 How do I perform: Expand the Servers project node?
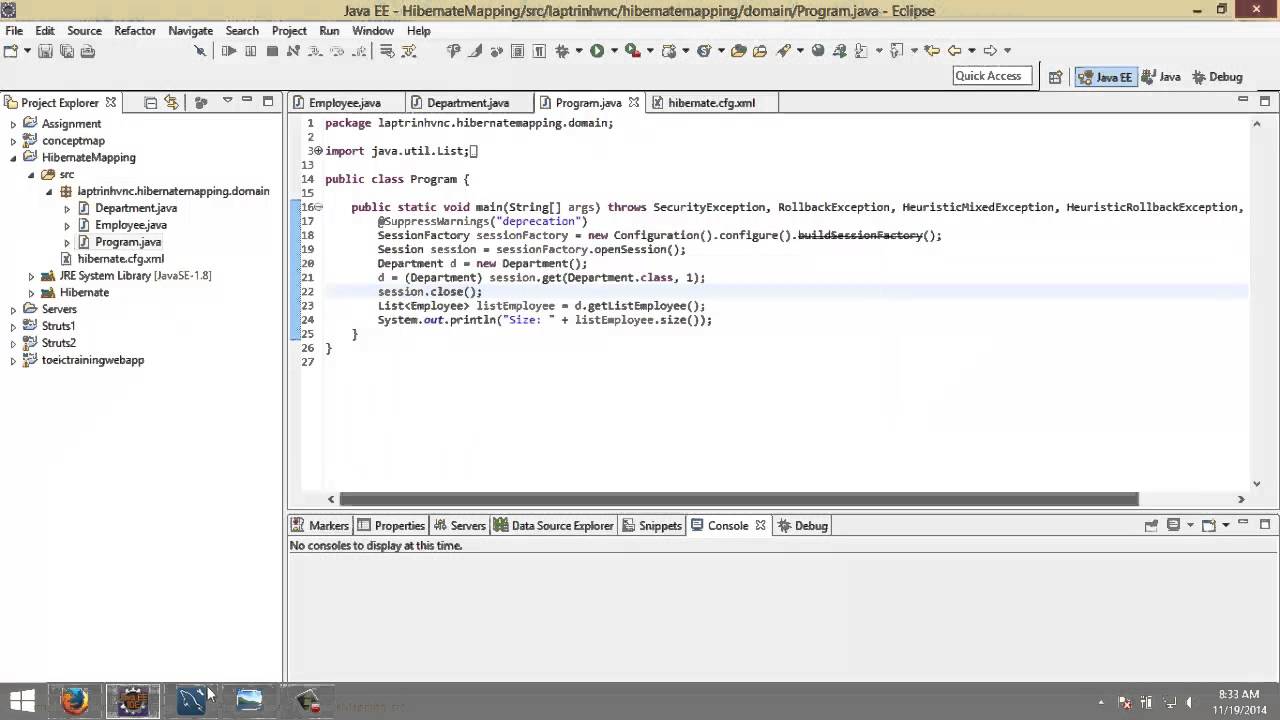(13, 310)
